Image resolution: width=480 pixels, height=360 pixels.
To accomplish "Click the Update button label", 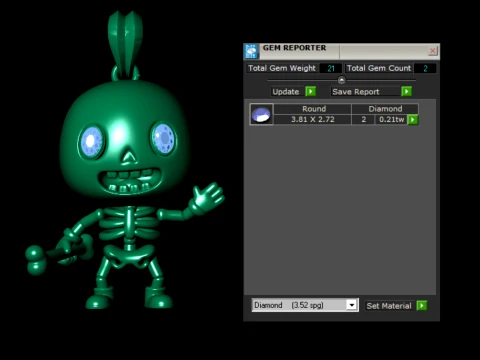I will coord(286,92).
